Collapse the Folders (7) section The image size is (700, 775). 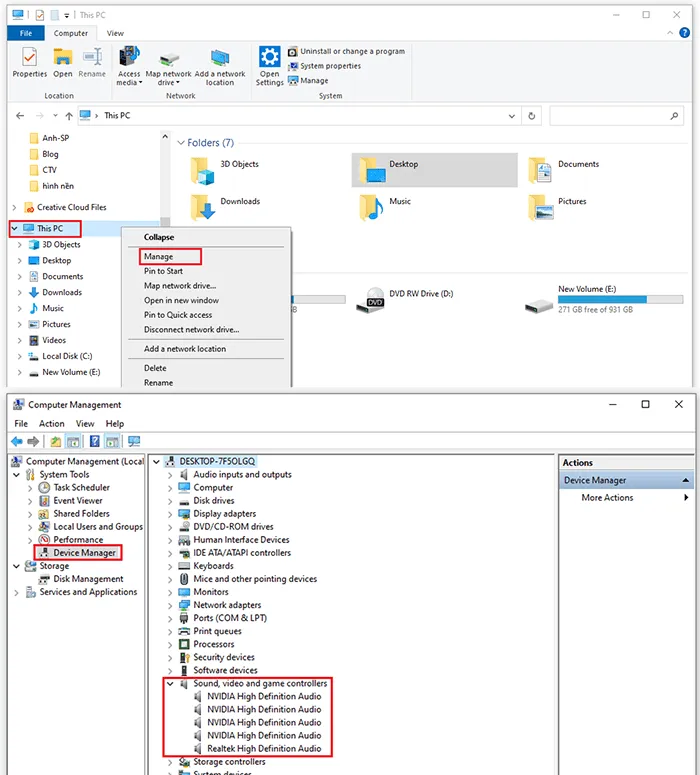(x=180, y=143)
